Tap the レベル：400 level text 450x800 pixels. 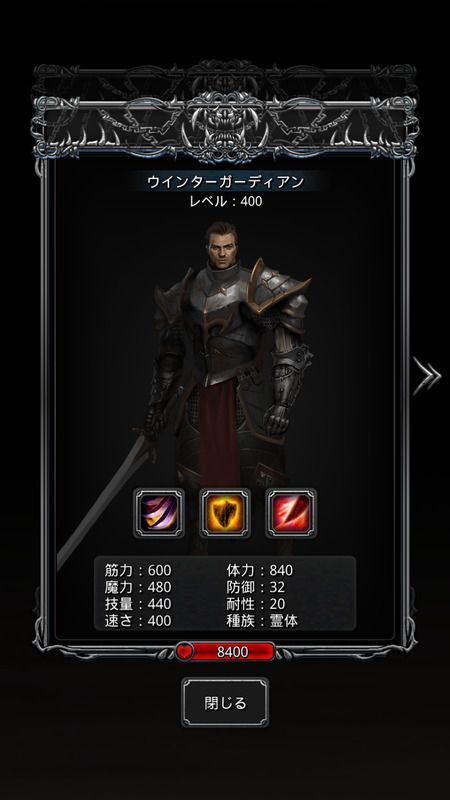point(226,201)
